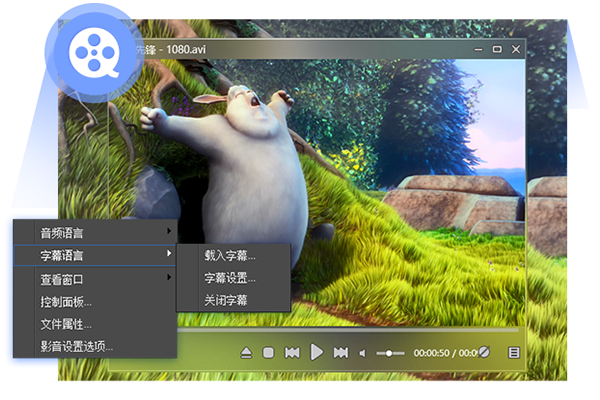
Task: Expand the 查看窗口 submenu arrow
Action: [169, 277]
